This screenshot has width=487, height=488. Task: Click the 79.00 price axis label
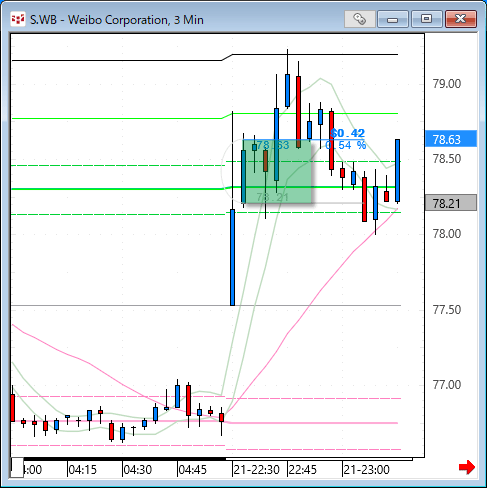pos(447,84)
